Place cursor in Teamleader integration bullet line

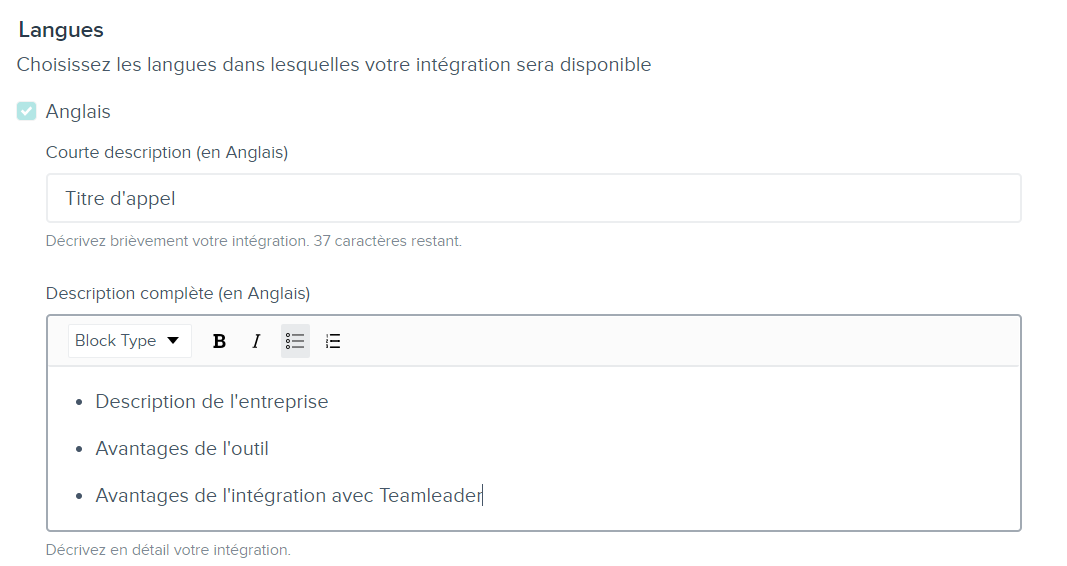pos(289,495)
